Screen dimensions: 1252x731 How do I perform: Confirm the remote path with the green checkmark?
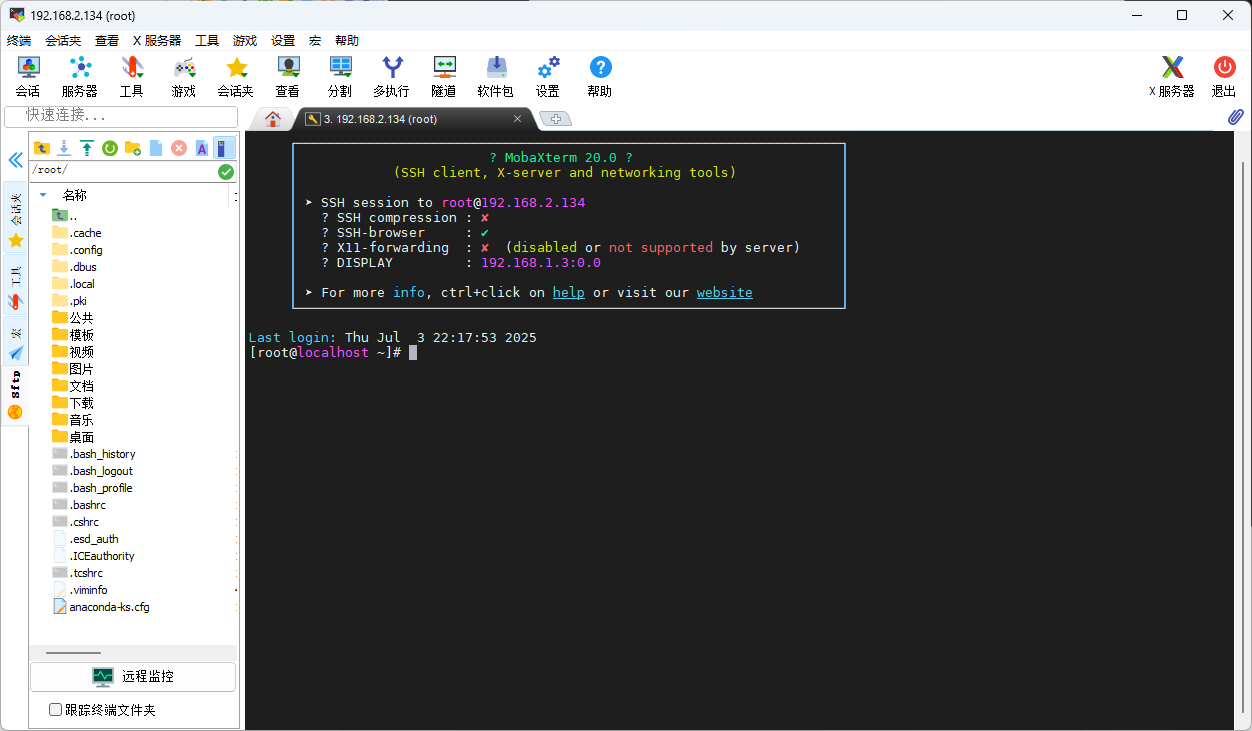tap(226, 171)
